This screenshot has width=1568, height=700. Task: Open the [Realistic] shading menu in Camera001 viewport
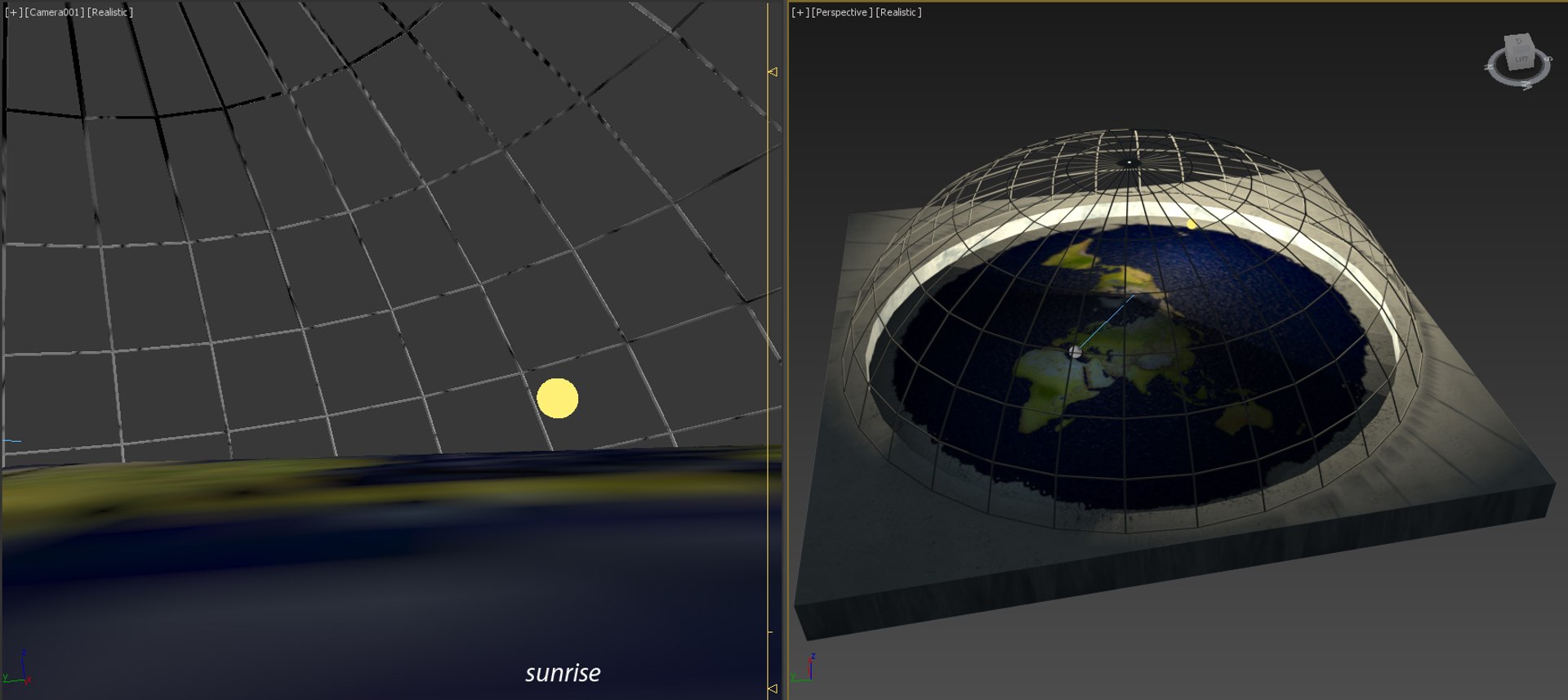(109, 12)
